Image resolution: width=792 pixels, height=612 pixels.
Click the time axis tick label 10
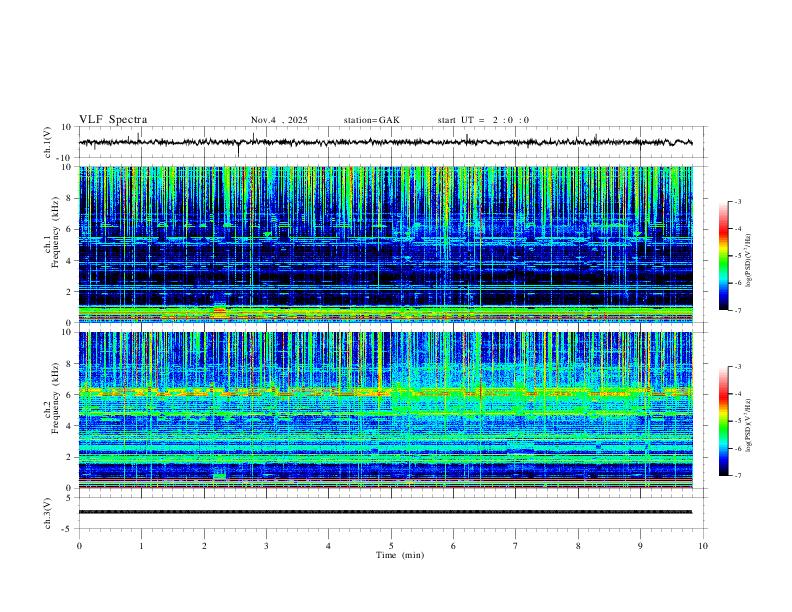coord(703,546)
